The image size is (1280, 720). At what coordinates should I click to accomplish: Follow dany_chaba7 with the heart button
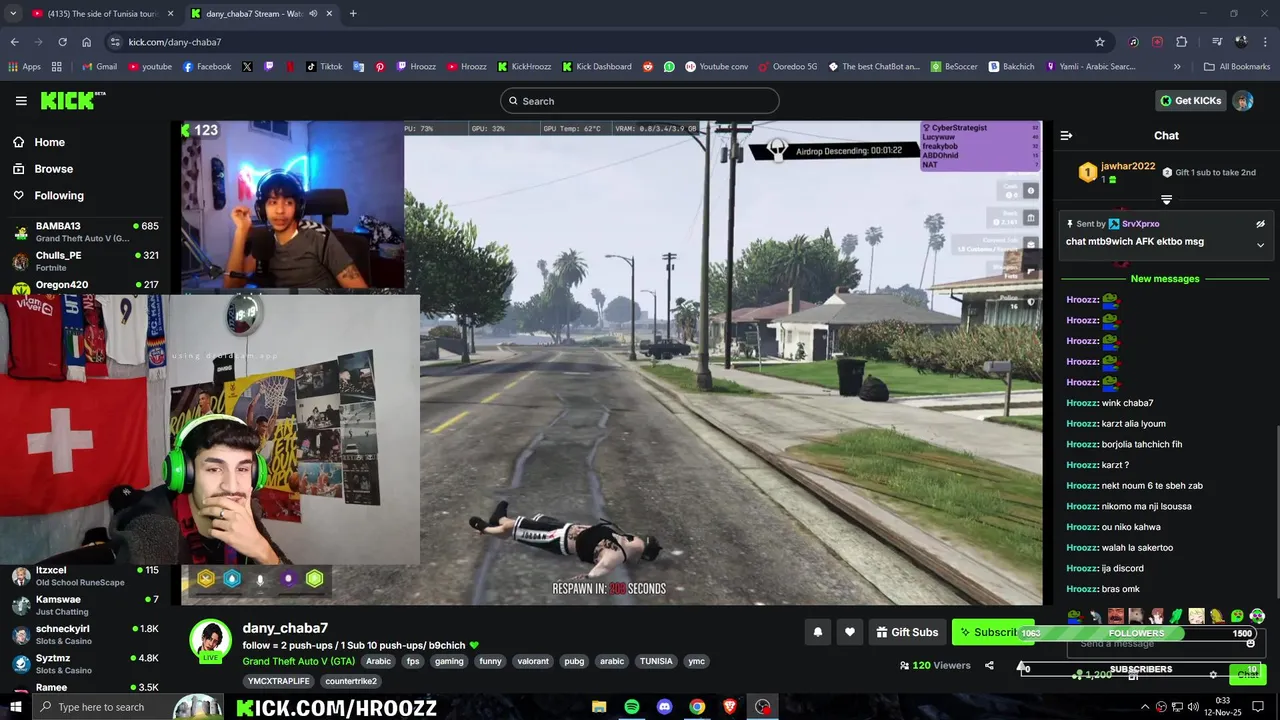(850, 632)
